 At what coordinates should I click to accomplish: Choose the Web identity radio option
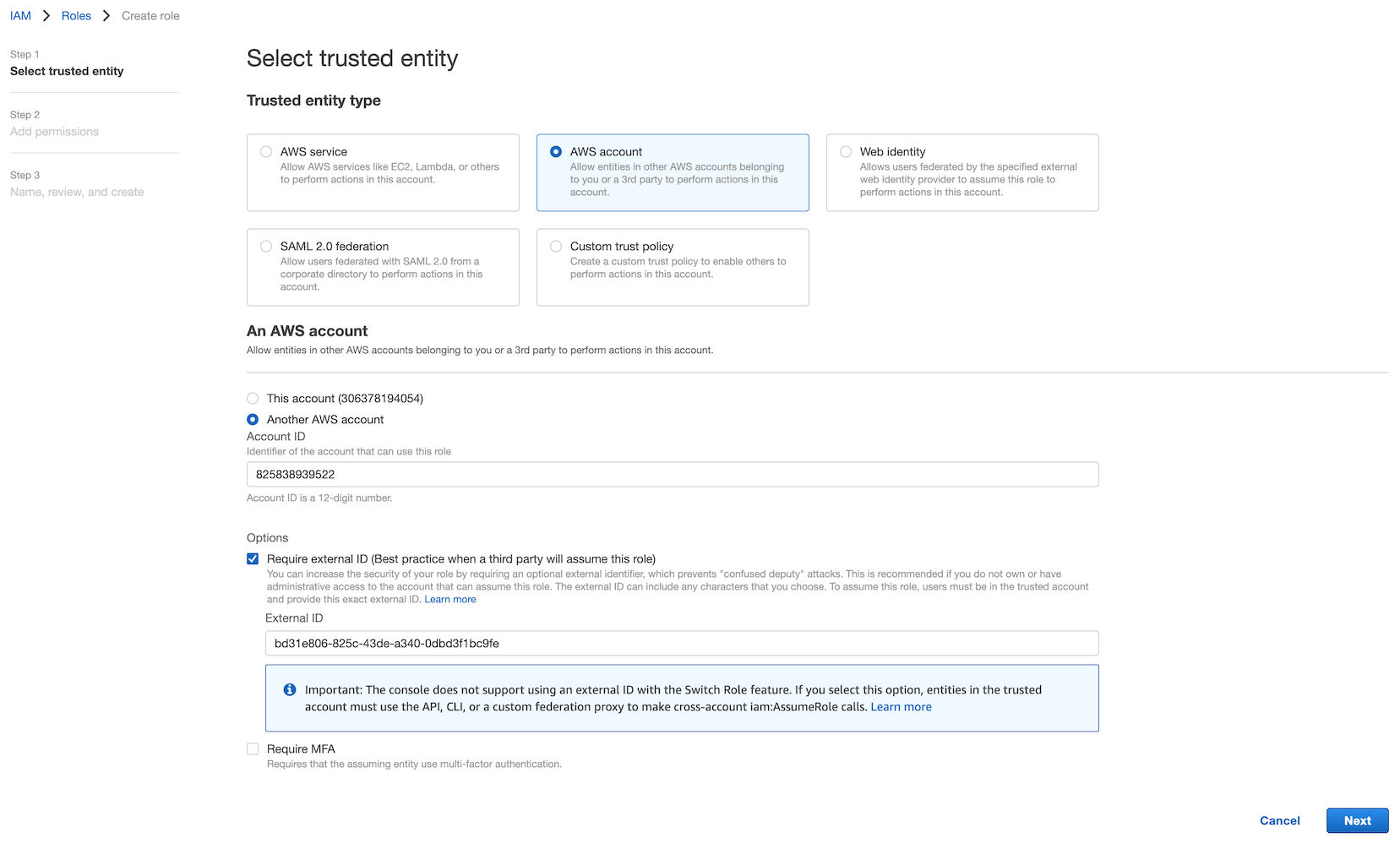(x=846, y=152)
